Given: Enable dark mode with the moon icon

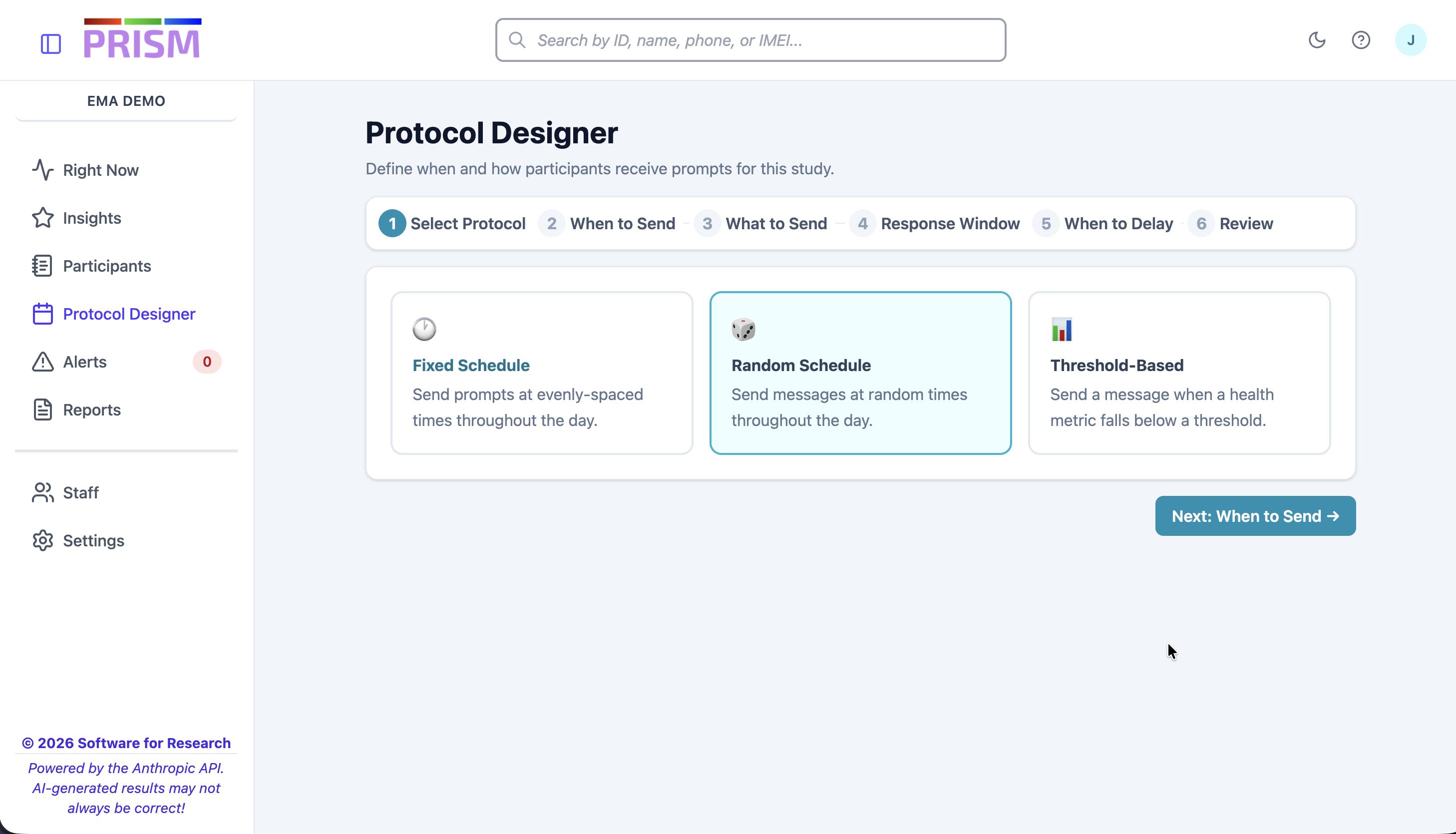Looking at the screenshot, I should (1318, 39).
